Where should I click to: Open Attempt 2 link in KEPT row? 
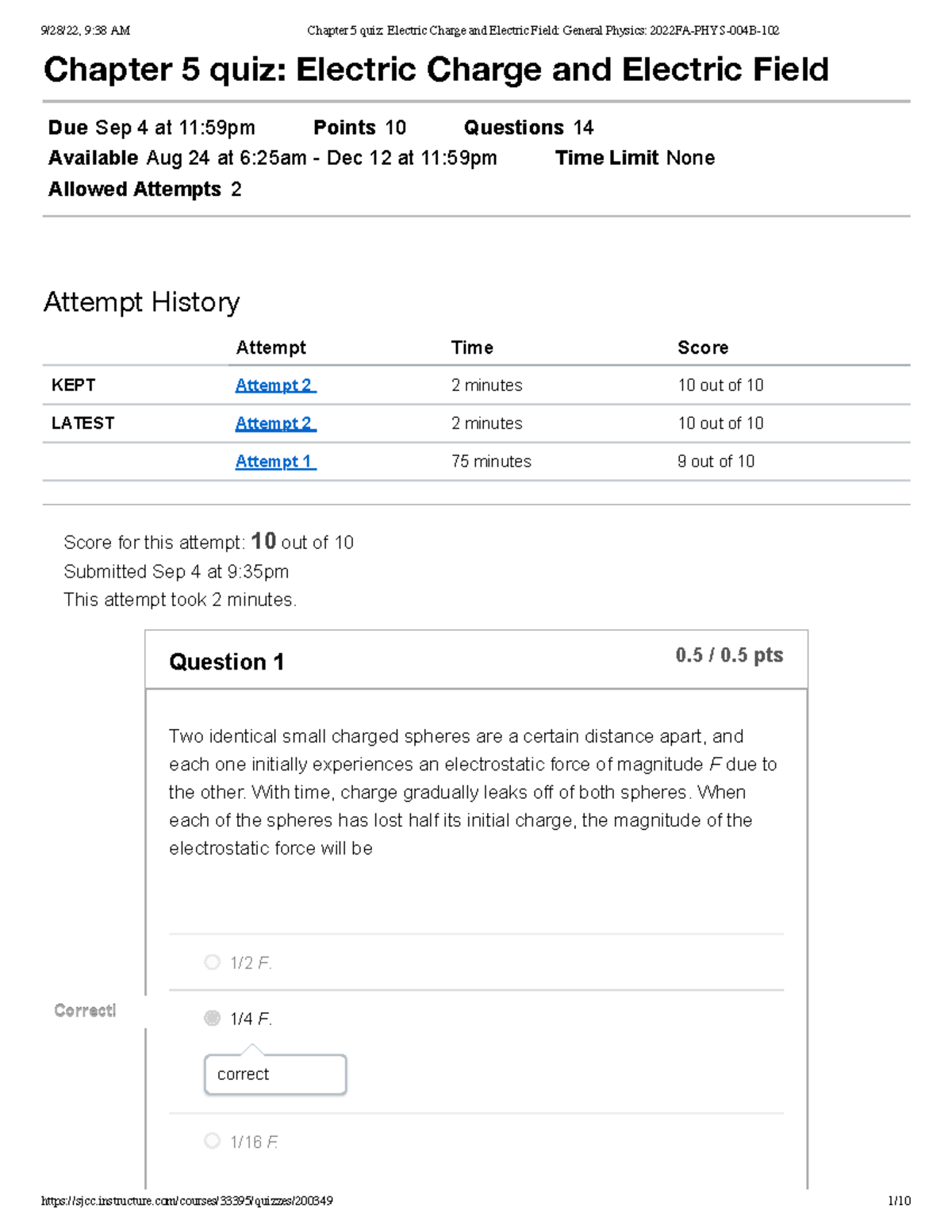click(x=274, y=386)
